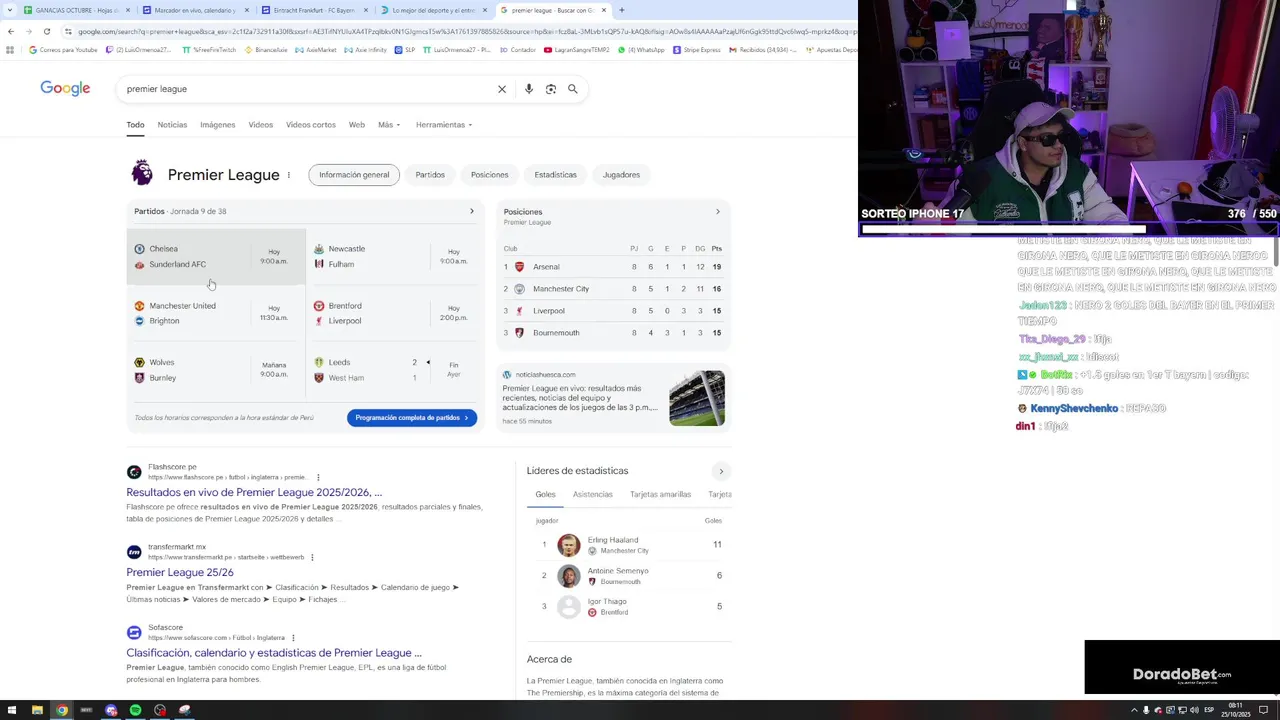1280x720 pixels.
Task: Open the Windows Start menu
Action: click(12, 710)
